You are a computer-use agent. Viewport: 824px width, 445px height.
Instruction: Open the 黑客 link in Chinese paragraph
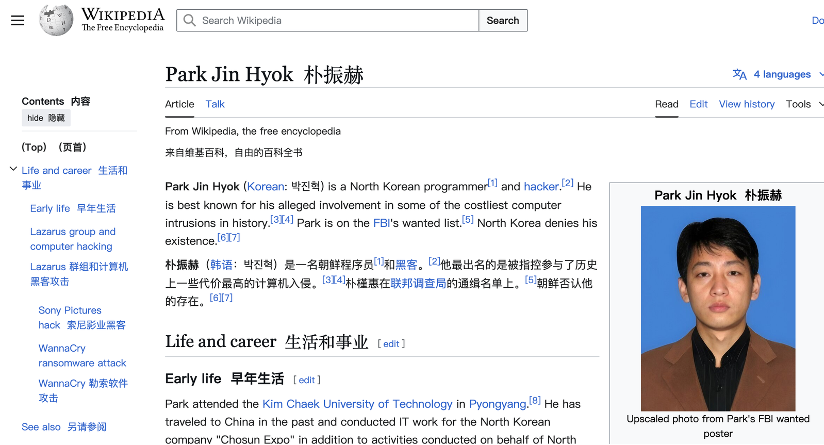pos(406,265)
